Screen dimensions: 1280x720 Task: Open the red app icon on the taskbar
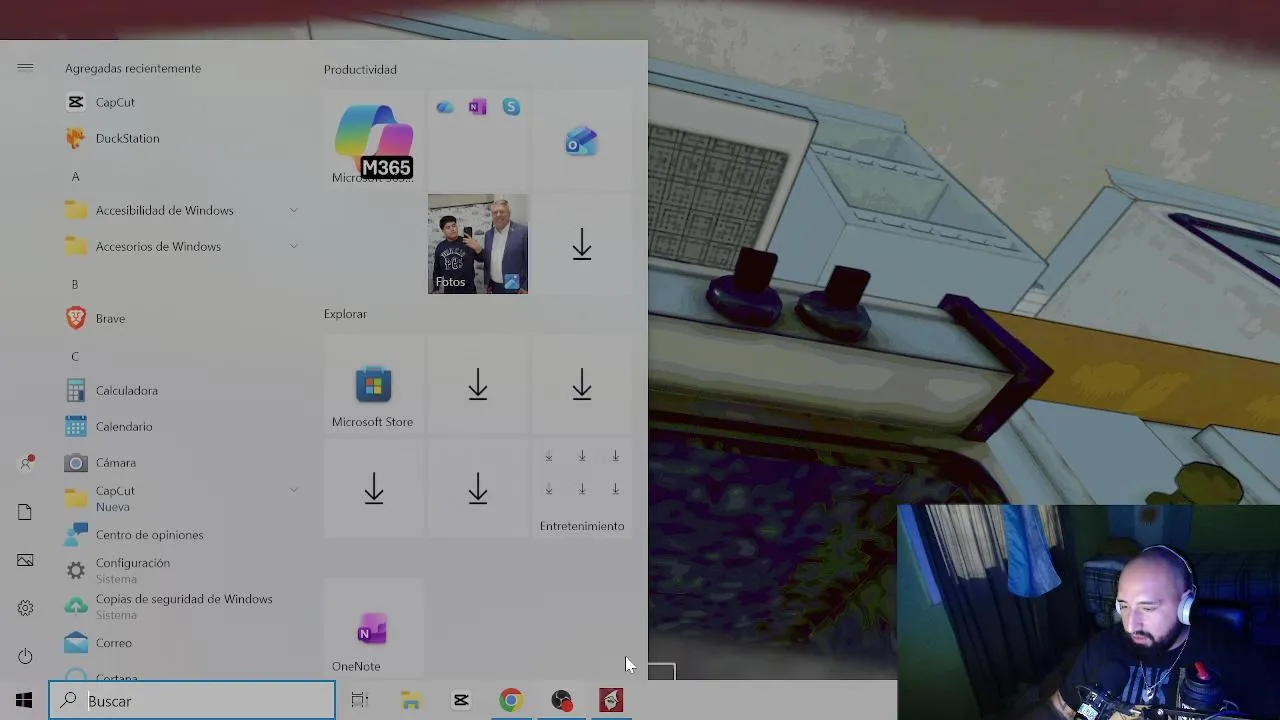coord(611,700)
